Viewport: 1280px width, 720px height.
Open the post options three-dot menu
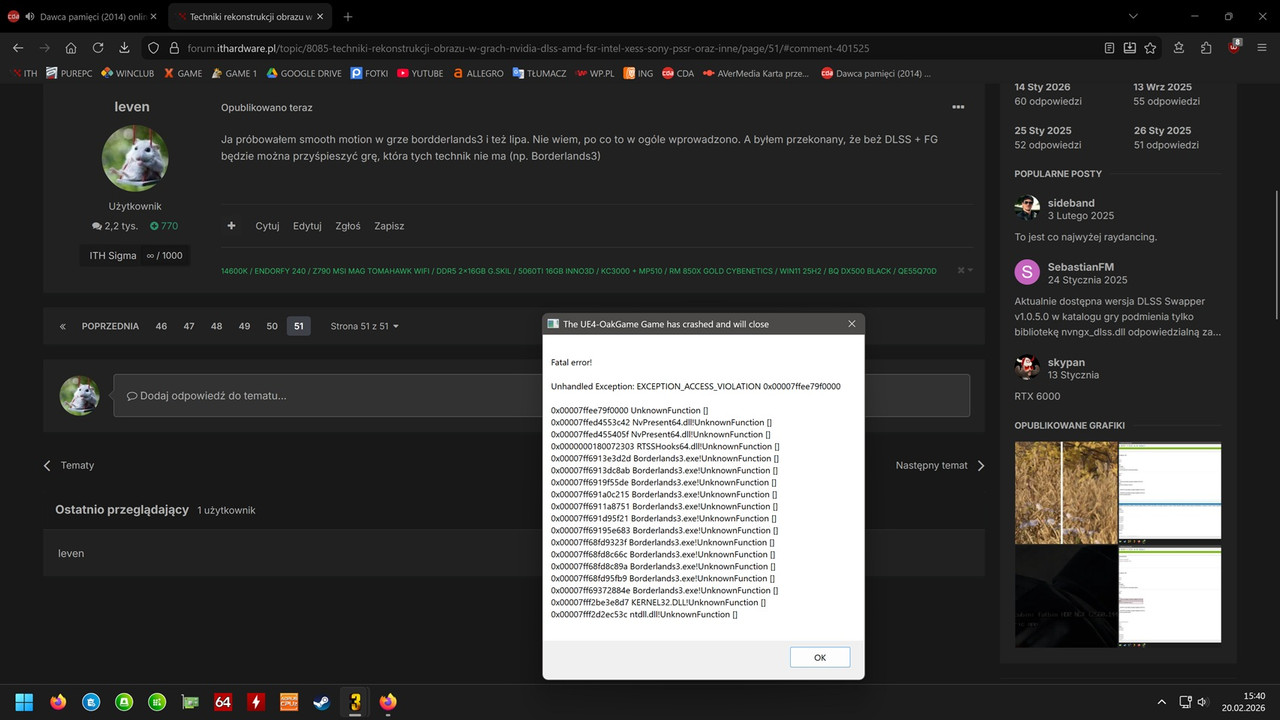coord(958,107)
